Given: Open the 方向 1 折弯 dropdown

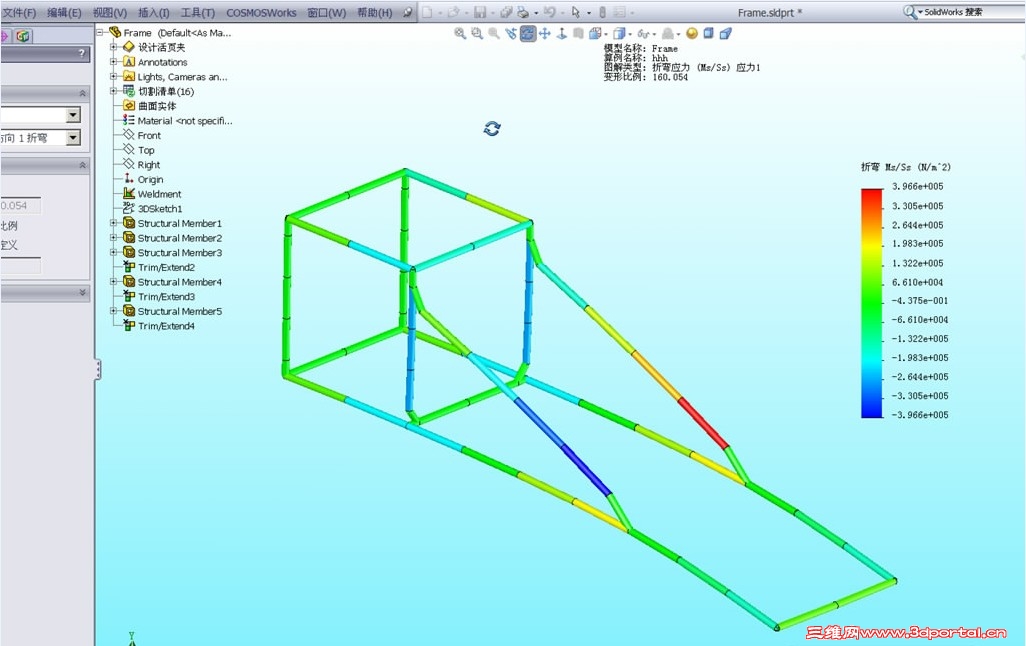Looking at the screenshot, I should [73, 137].
